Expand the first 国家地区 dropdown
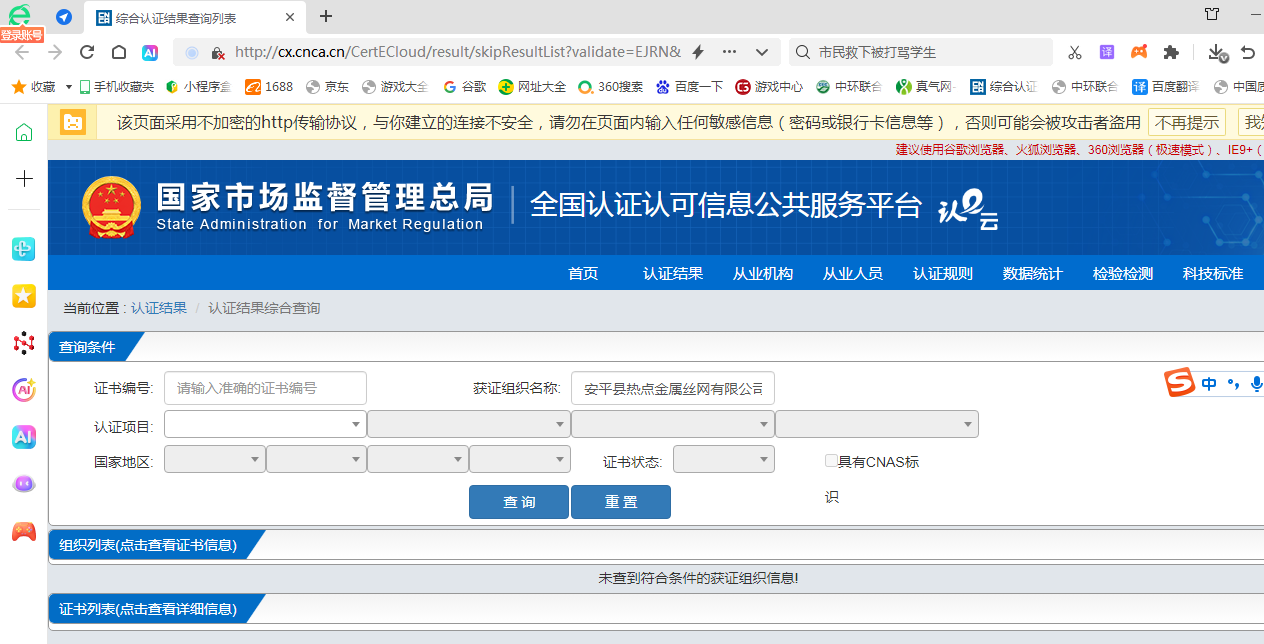The width and height of the screenshot is (1264, 644). 215,460
